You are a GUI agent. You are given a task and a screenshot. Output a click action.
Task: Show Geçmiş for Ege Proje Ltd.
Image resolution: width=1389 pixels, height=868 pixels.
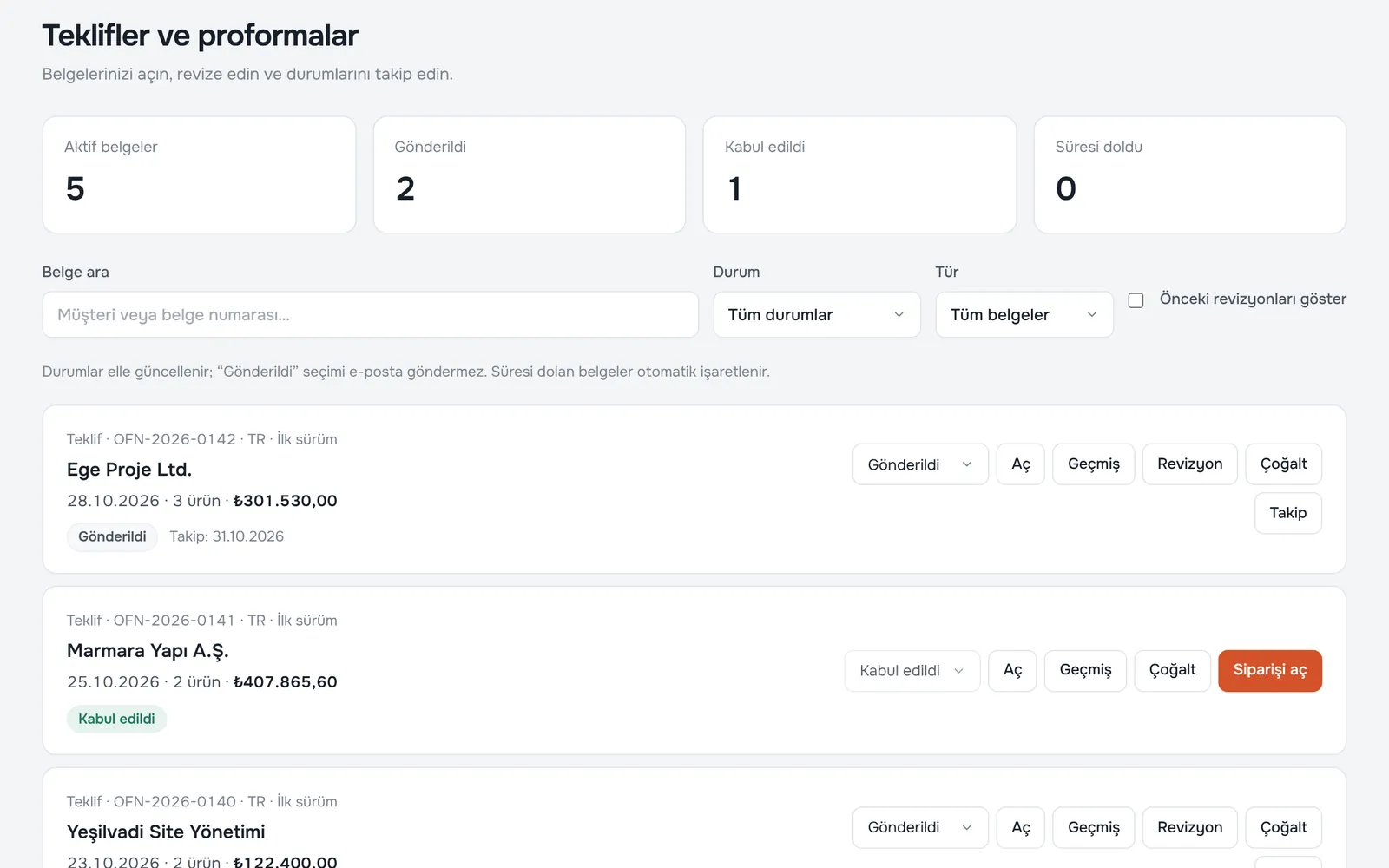pyautogui.click(x=1094, y=464)
